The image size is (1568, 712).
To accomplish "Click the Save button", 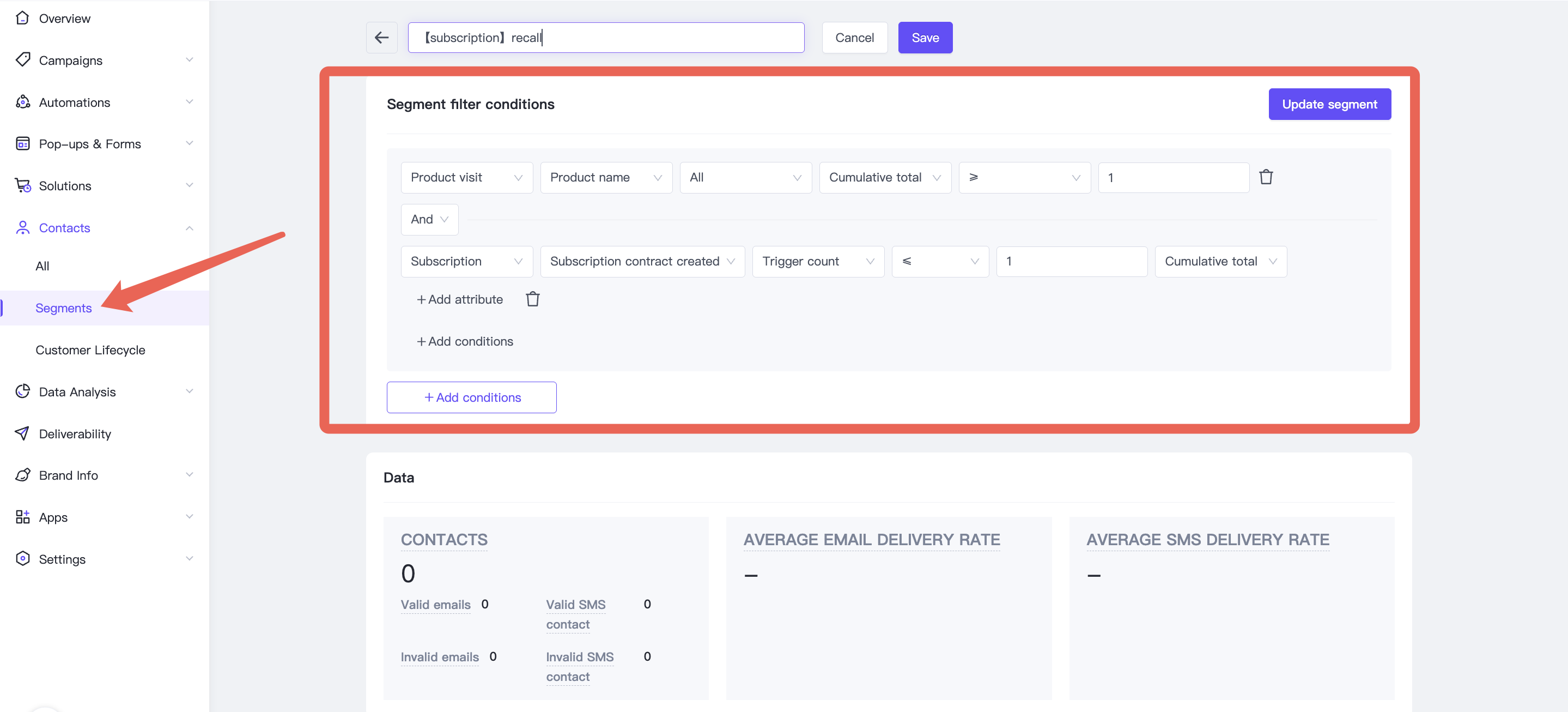I will pos(925,38).
